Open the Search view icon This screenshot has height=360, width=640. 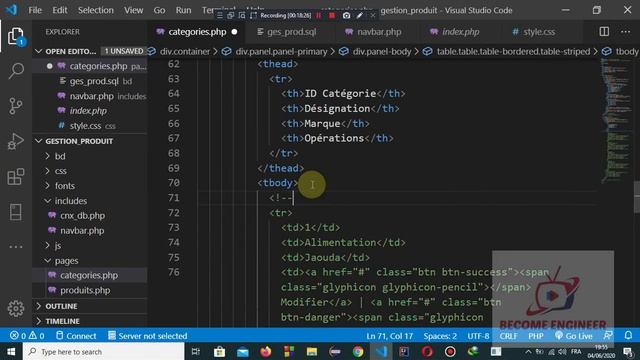tap(16, 71)
